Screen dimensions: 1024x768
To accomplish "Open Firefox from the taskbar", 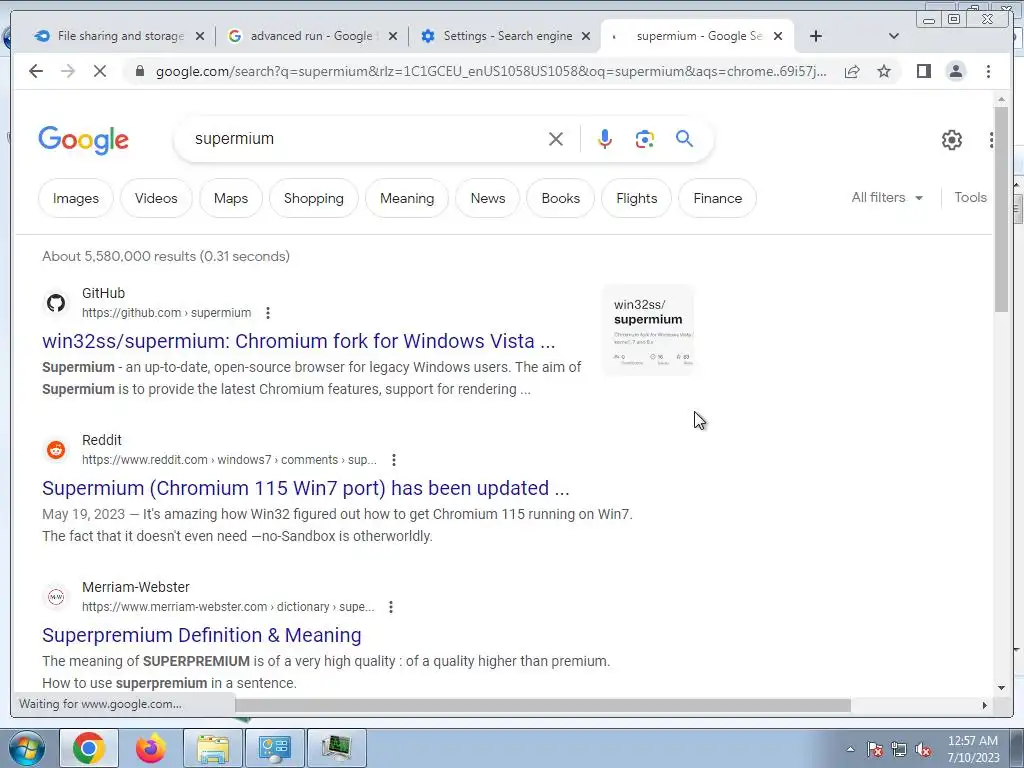I will 151,748.
